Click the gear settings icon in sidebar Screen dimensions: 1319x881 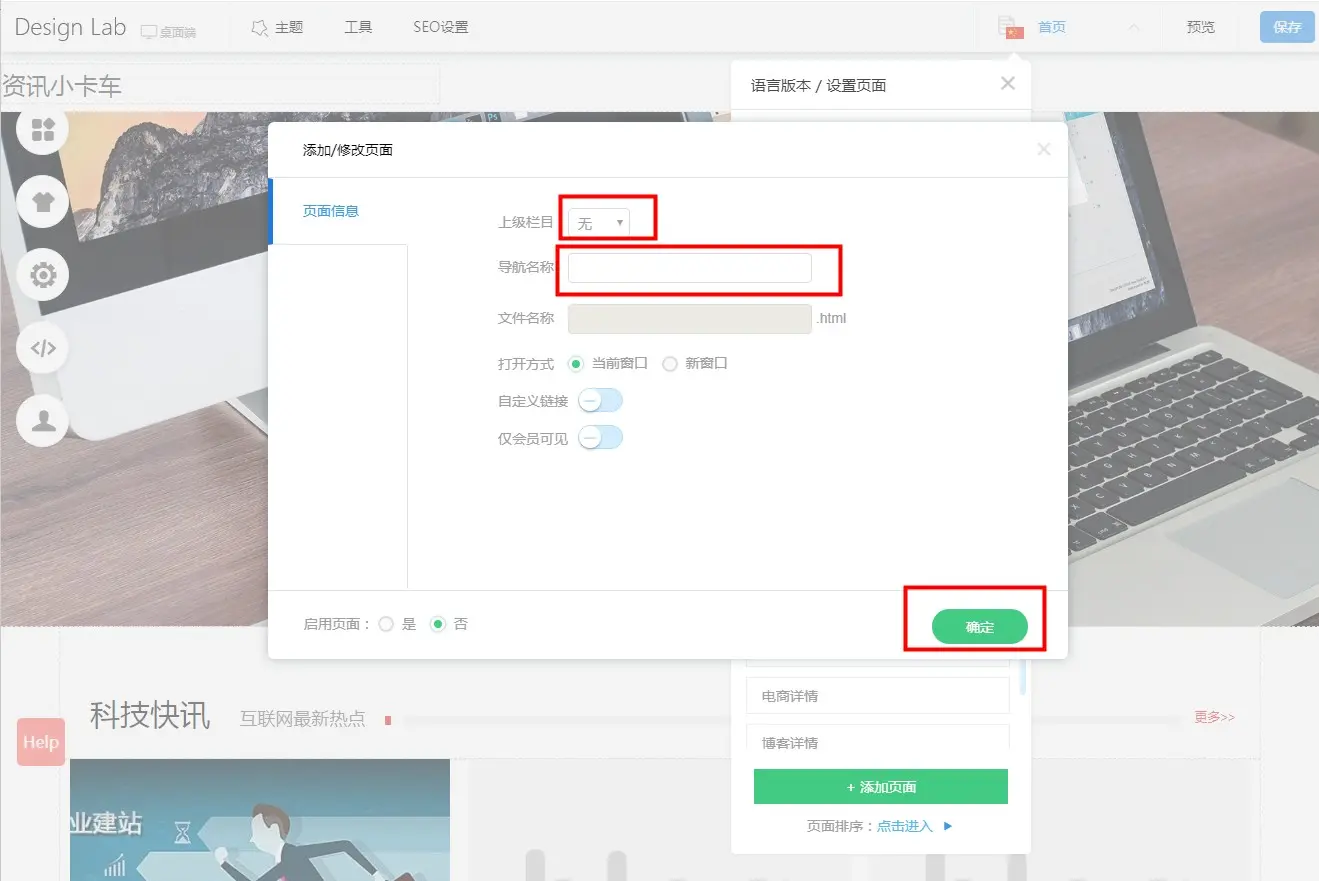(43, 275)
